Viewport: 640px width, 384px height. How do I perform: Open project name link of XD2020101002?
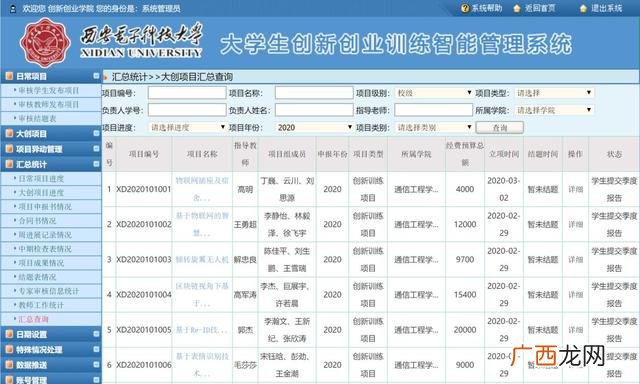point(202,224)
